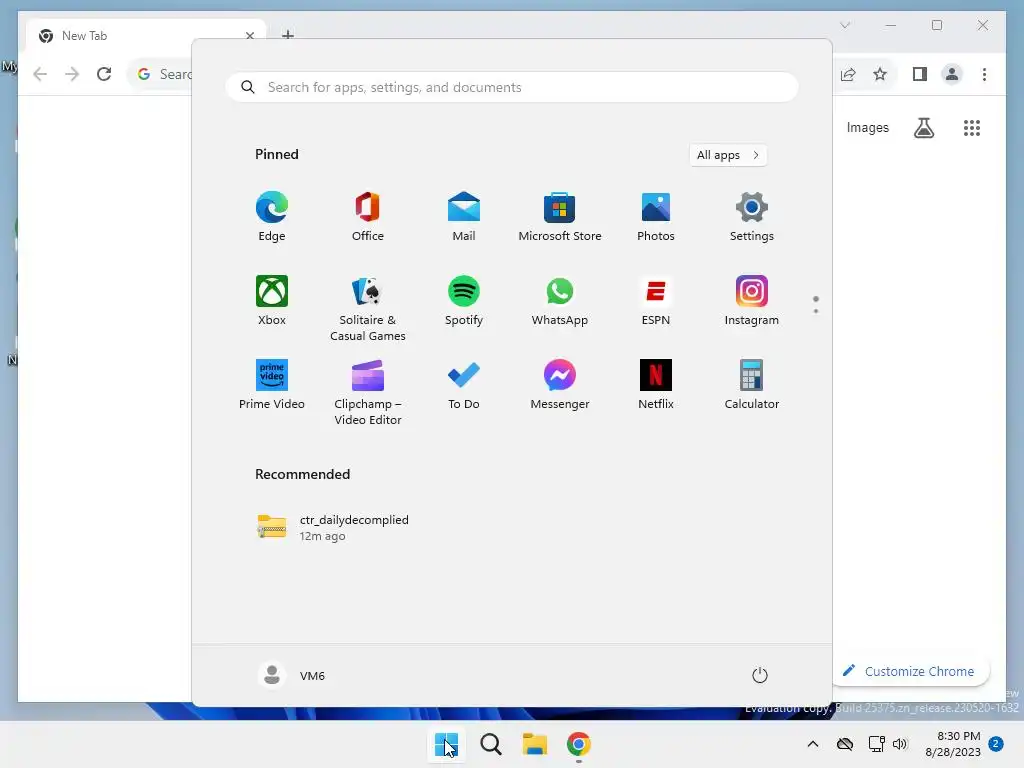Screen dimensions: 1024x768
Task: Open the Calculator app
Action: tap(752, 385)
